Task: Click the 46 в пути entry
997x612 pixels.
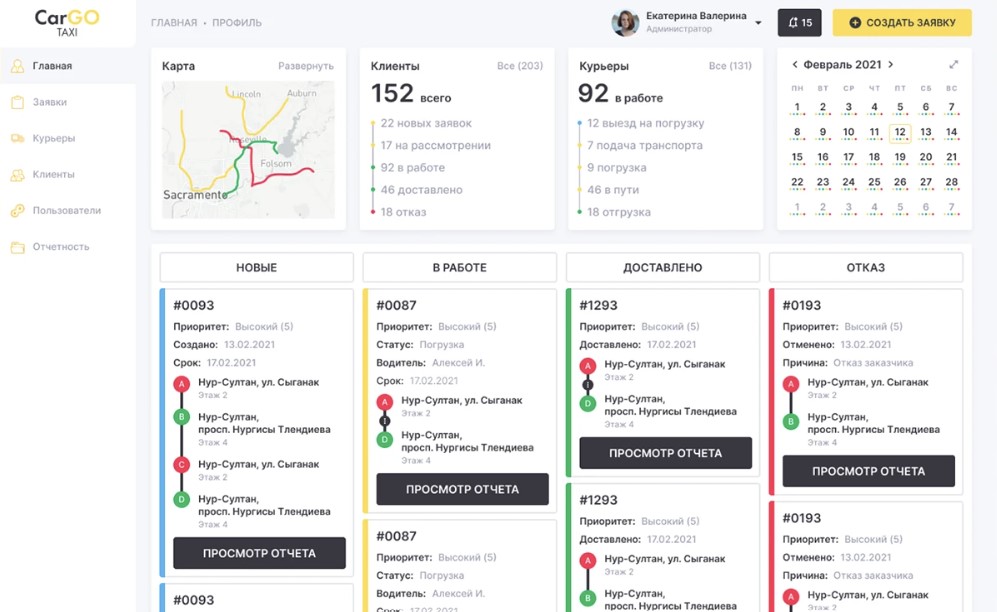Action: [x=613, y=190]
